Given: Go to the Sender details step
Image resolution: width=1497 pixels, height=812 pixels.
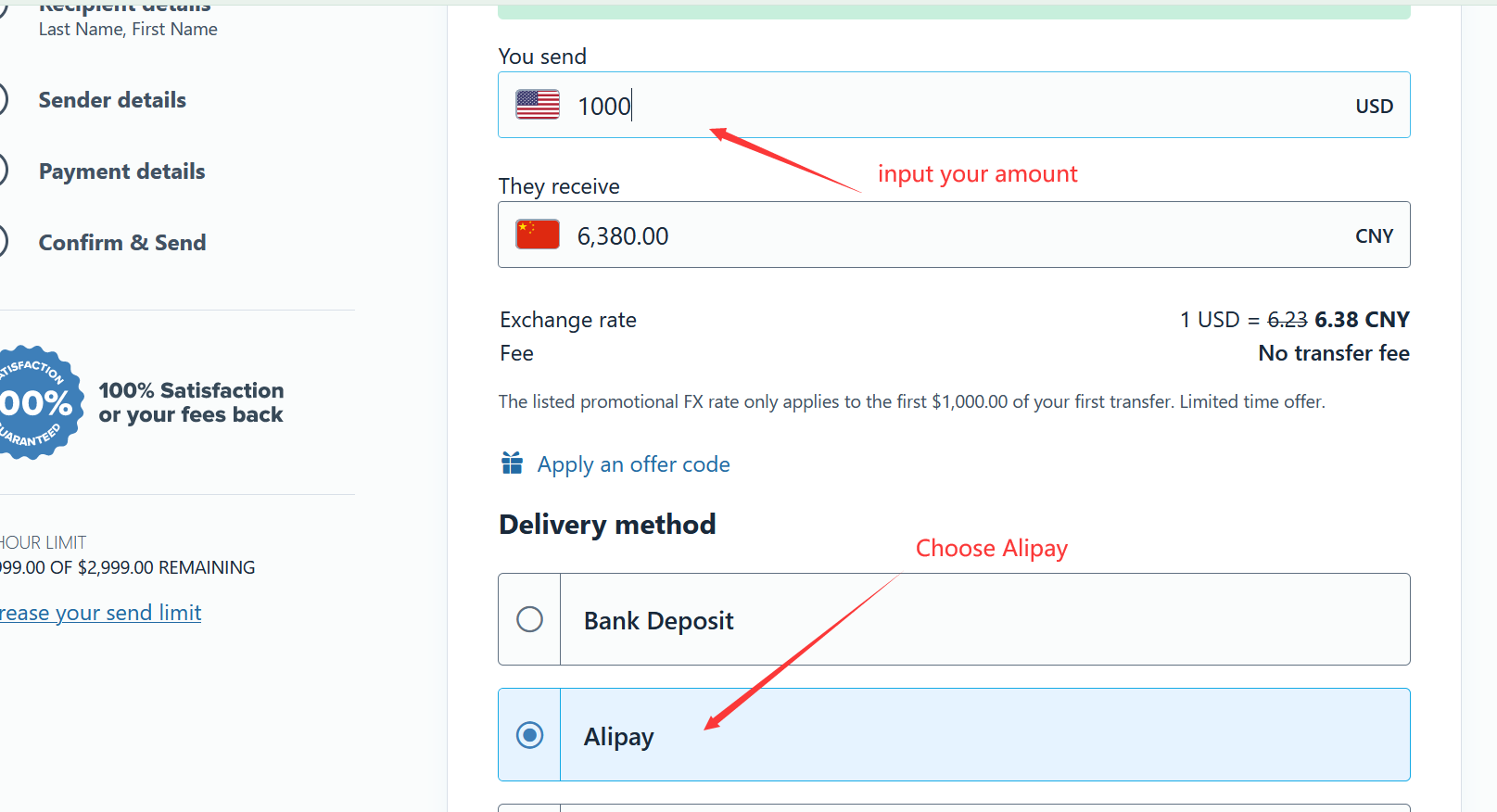Looking at the screenshot, I should click(x=112, y=99).
